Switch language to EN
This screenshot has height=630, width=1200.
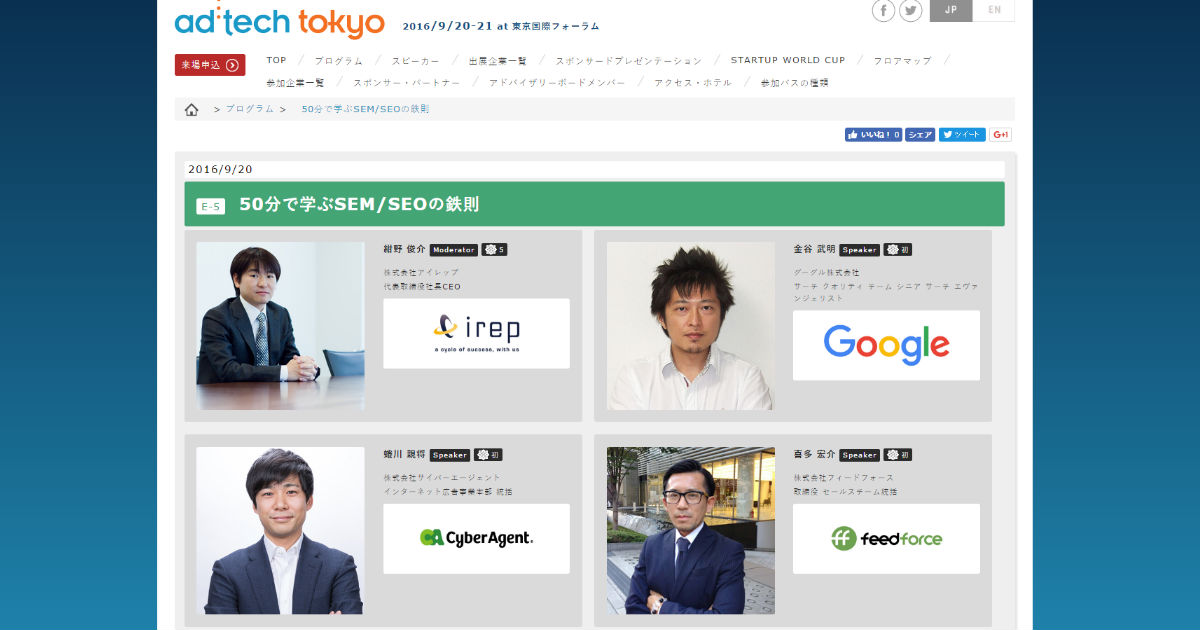coord(993,10)
